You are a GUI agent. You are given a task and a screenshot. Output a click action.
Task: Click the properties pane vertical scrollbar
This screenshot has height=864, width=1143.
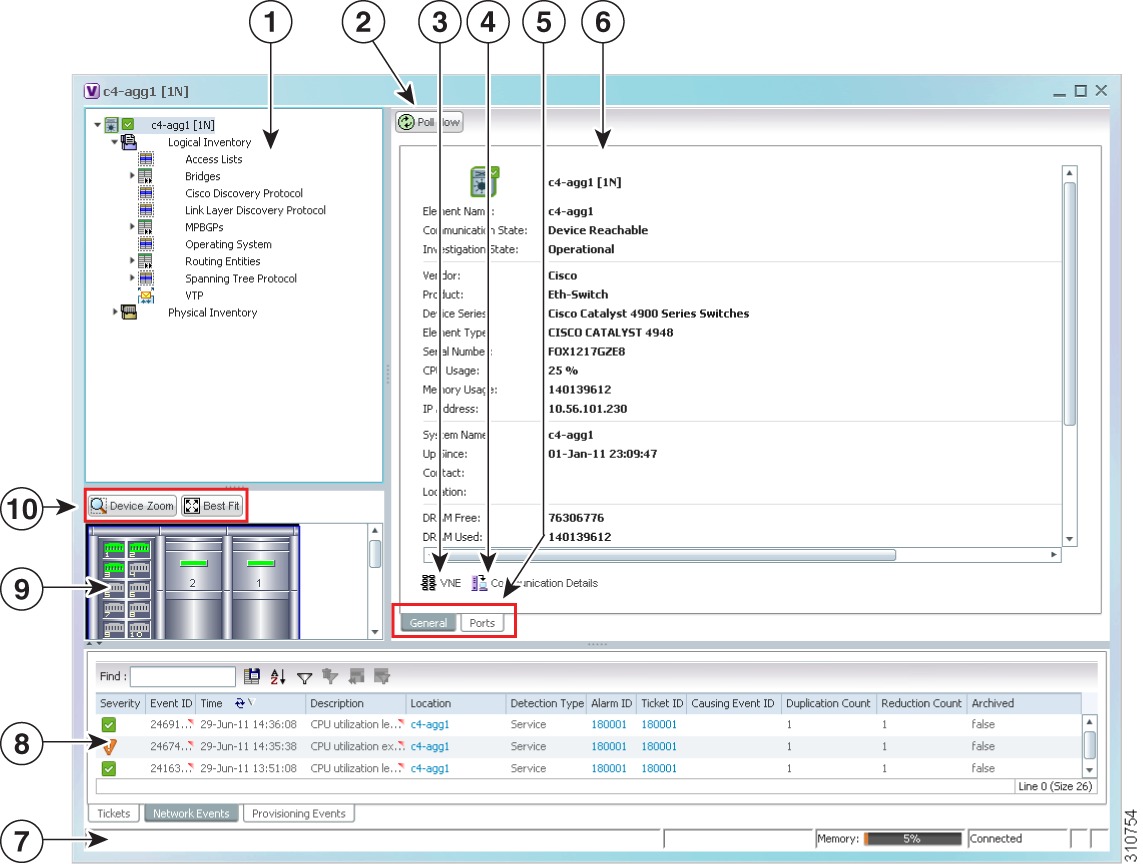pyautogui.click(x=1069, y=356)
